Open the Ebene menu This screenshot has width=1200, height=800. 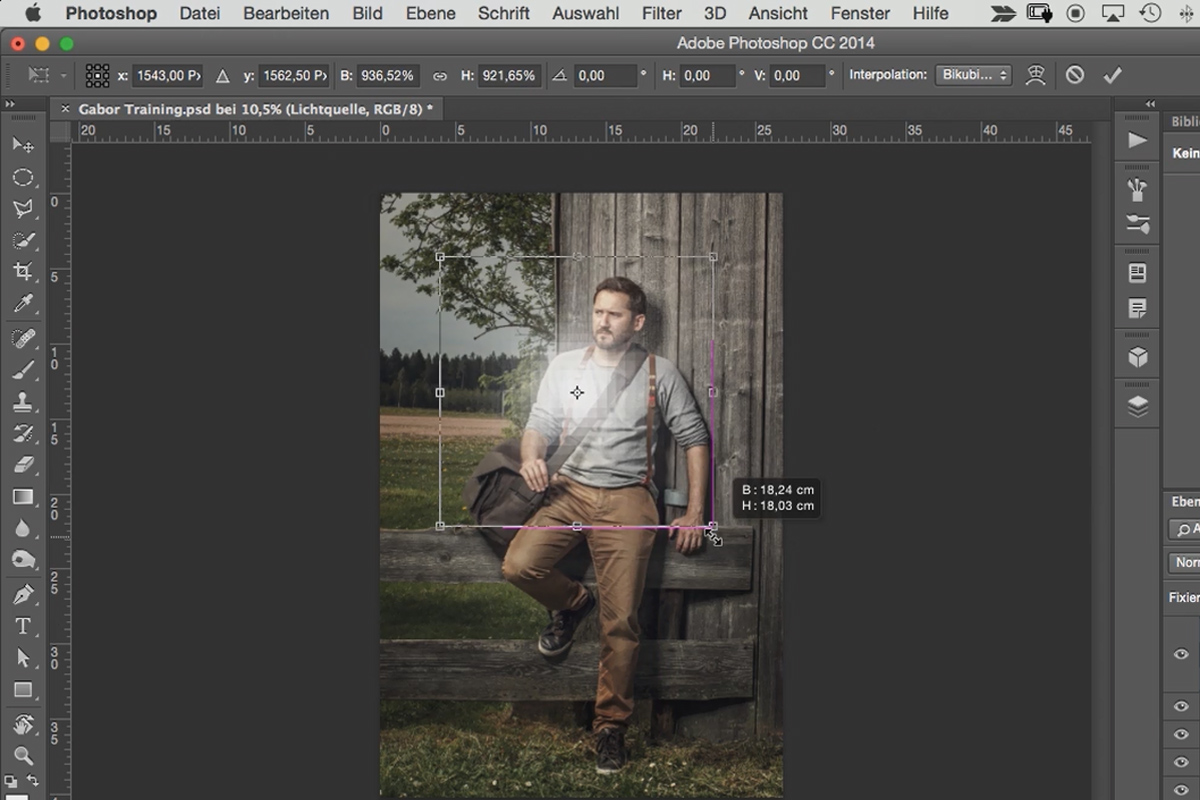430,13
